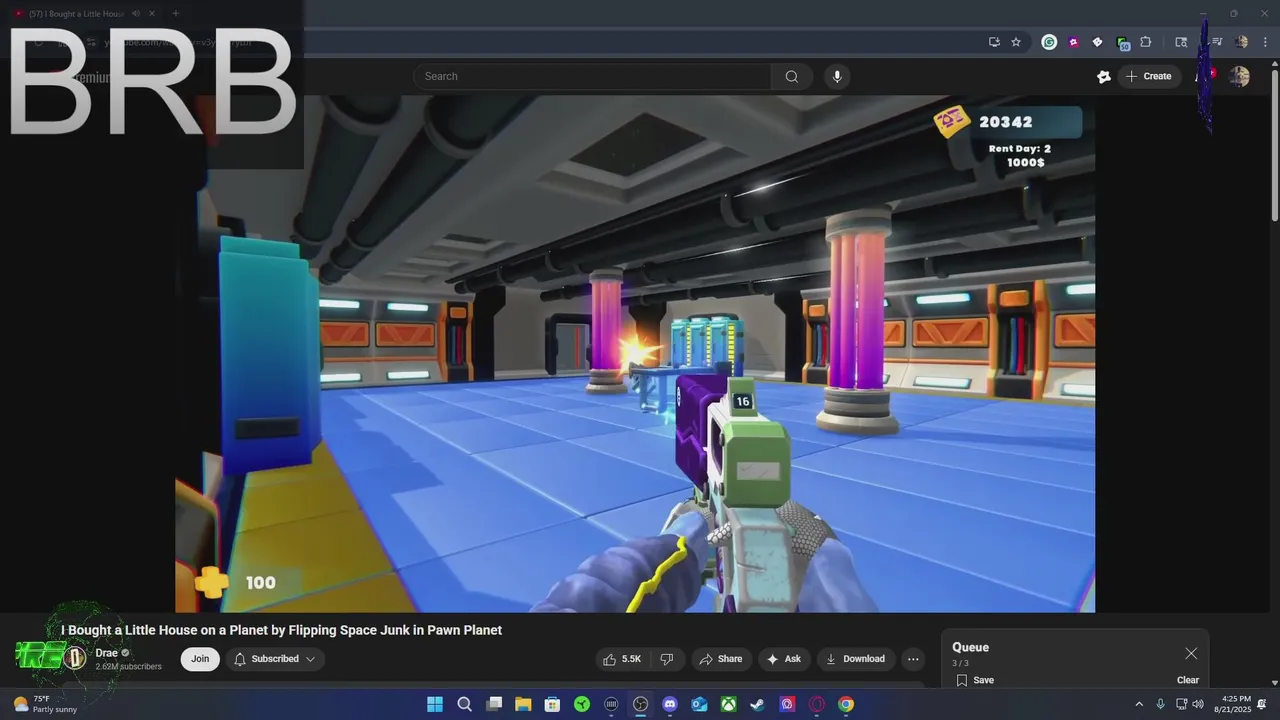The width and height of the screenshot is (1280, 720).
Task: Open YouTube account avatar menu
Action: [1239, 76]
